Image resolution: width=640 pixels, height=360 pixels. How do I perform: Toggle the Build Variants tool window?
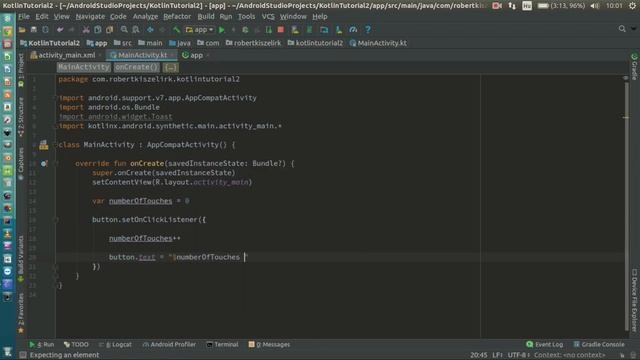click(x=21, y=258)
